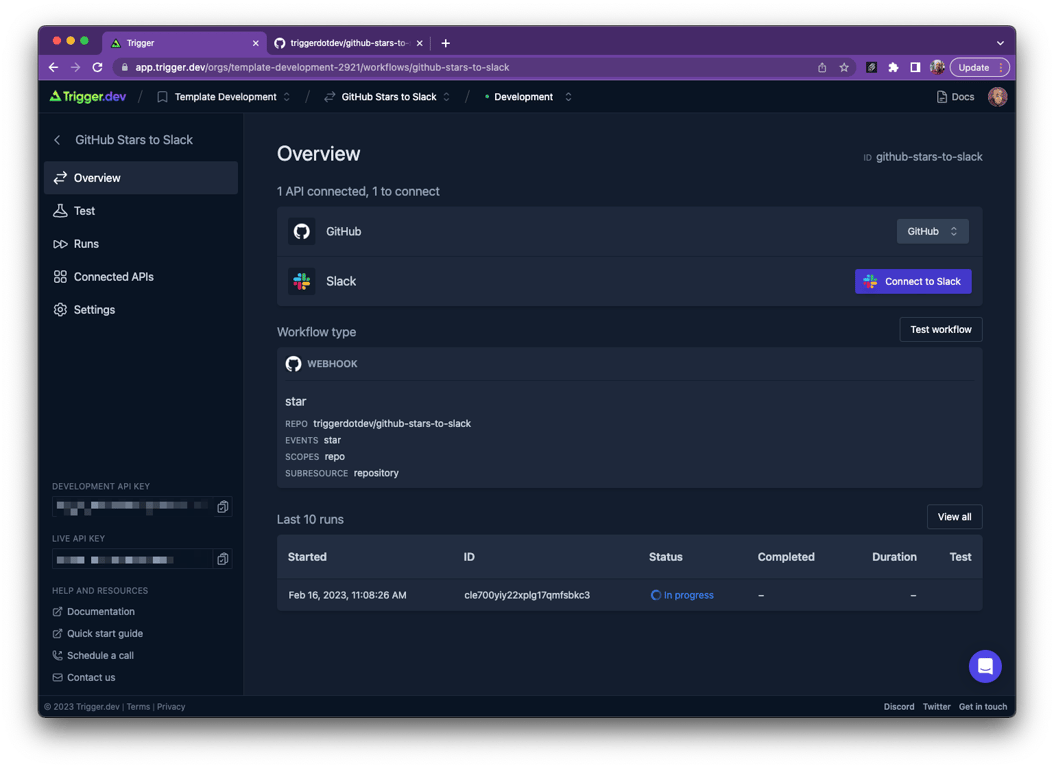Open Twitter link in footer
Image resolution: width=1054 pixels, height=768 pixels.
tap(936, 707)
